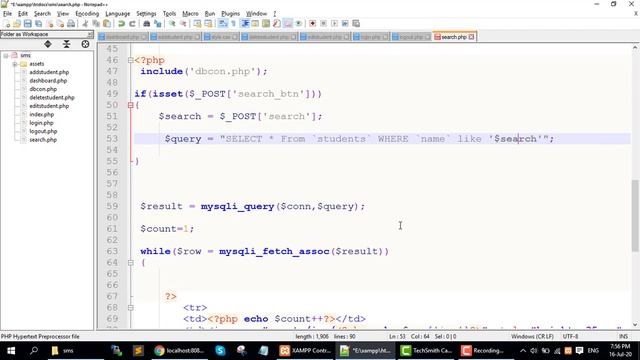Image resolution: width=640 pixels, height=360 pixels.
Task: Open addstudent.php from the file tree
Action: pyautogui.click(x=49, y=72)
